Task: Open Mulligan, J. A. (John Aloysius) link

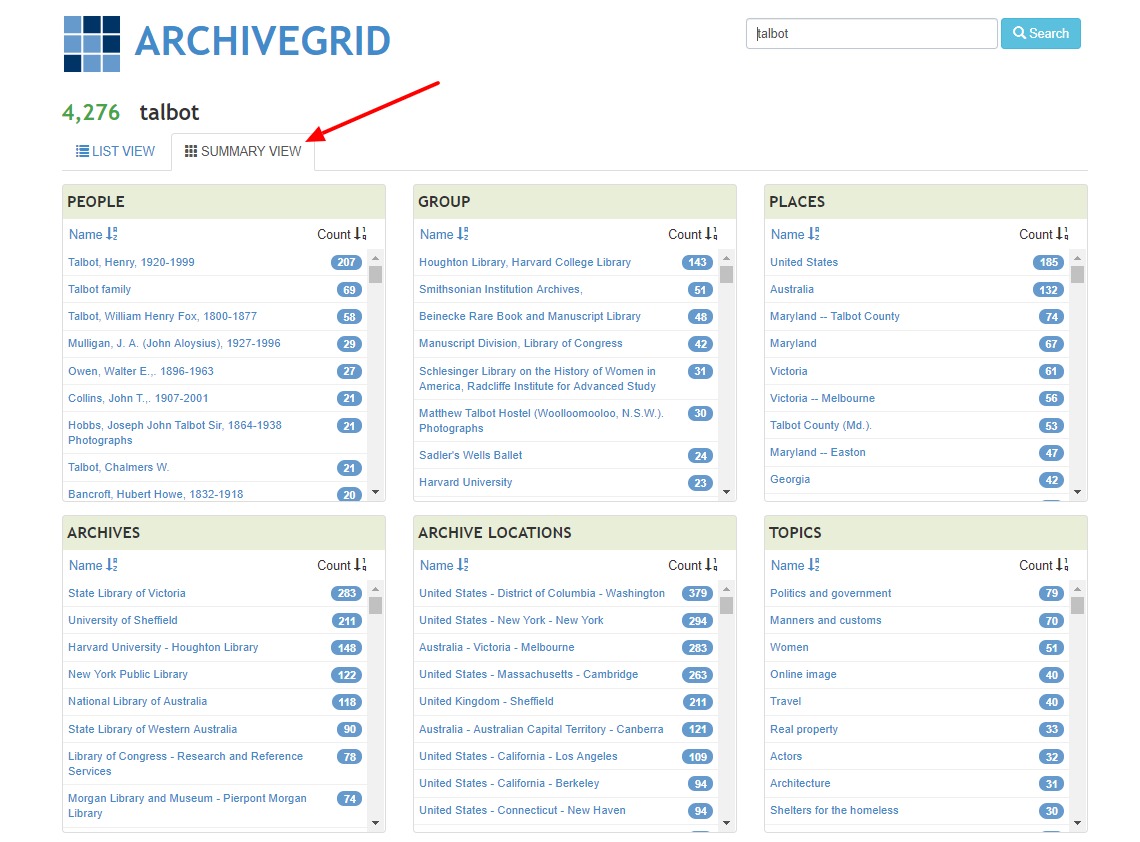Action: tap(174, 343)
